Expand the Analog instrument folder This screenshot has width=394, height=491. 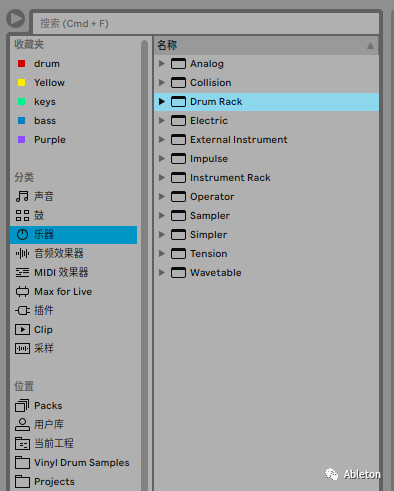coord(162,63)
